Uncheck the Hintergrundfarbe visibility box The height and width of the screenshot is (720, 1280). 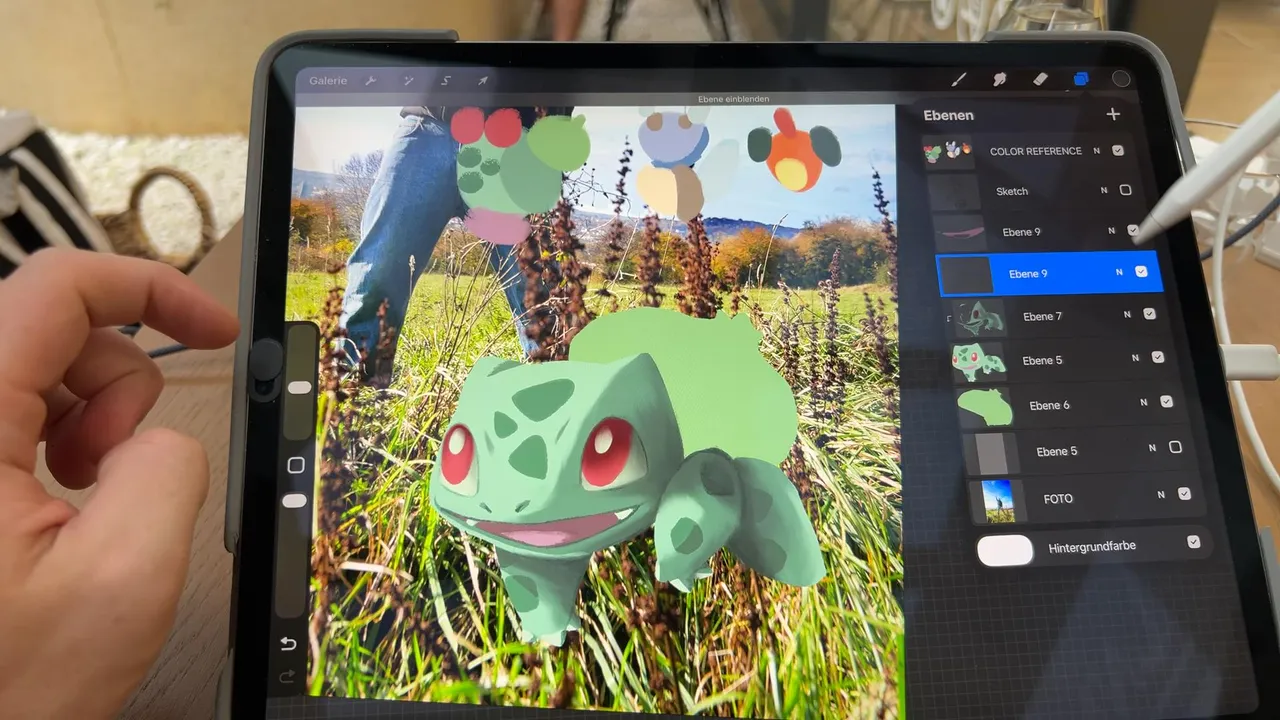[x=1193, y=542]
